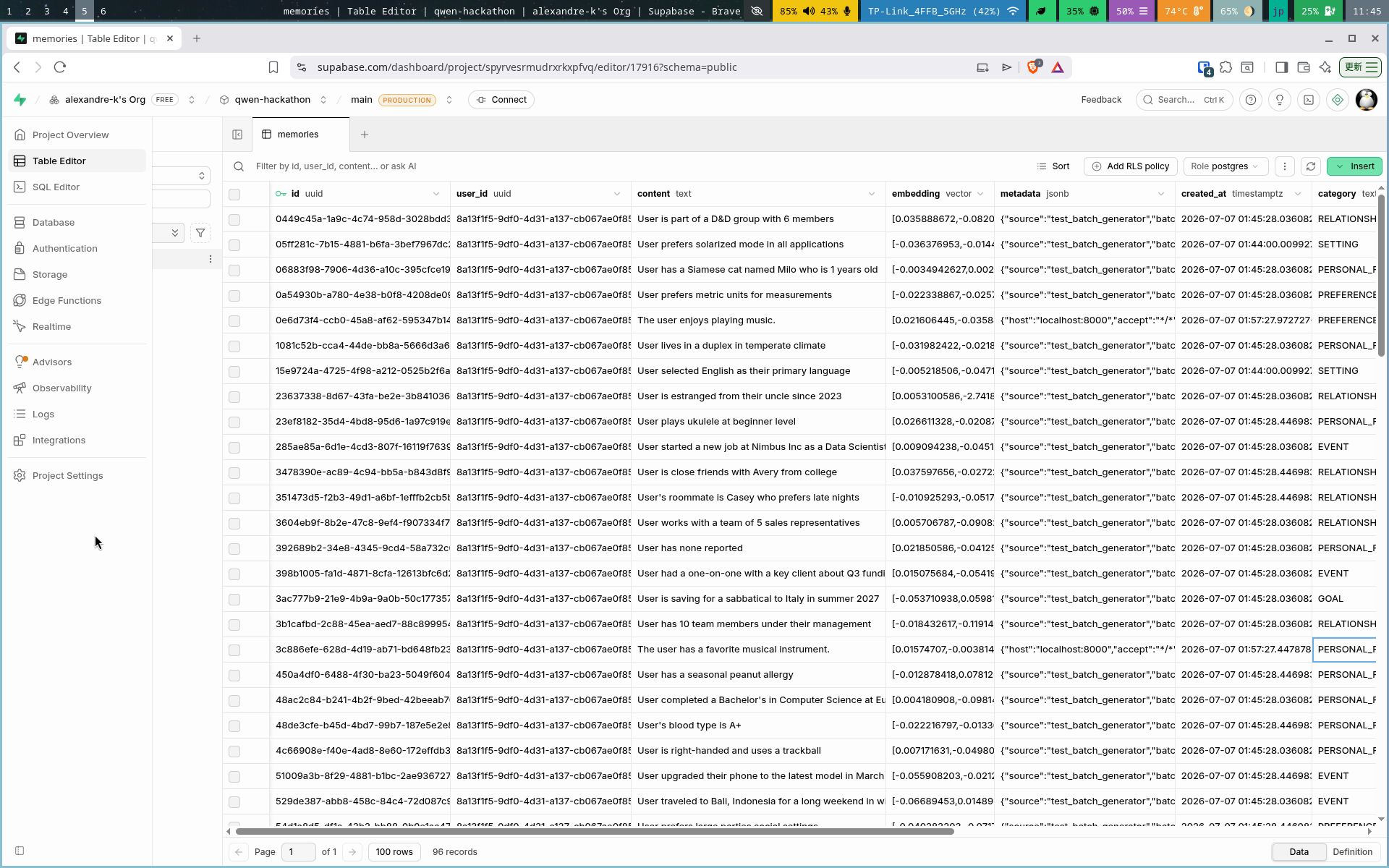Open Brave Wallet icon

pos(1304,67)
